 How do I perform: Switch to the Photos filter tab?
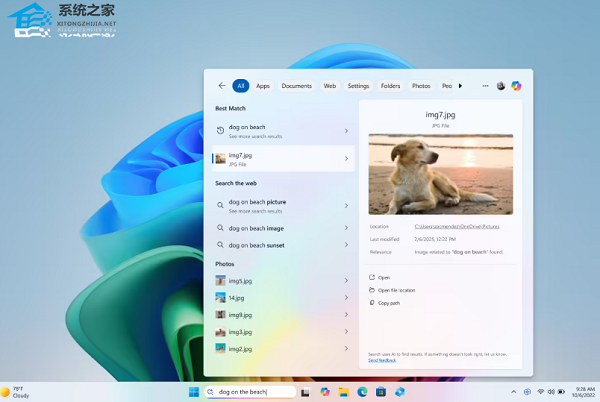pyautogui.click(x=421, y=86)
